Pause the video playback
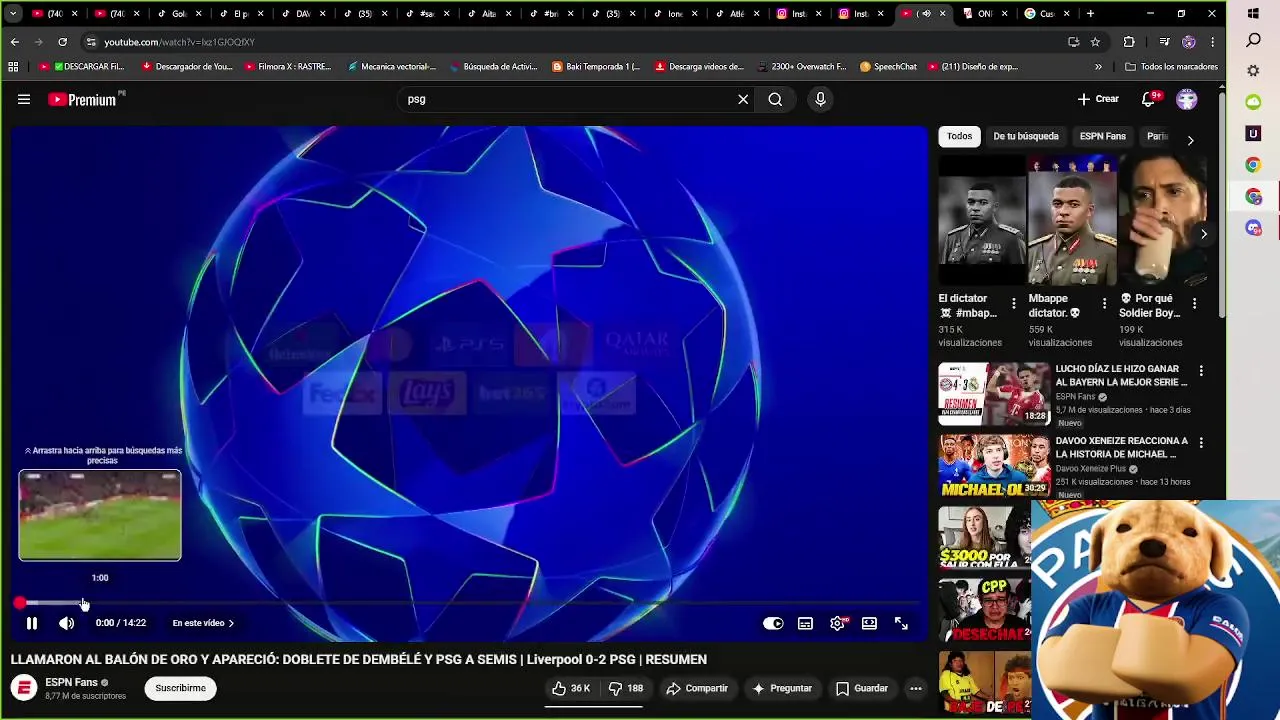Screen dimensions: 1280x720 point(32,623)
